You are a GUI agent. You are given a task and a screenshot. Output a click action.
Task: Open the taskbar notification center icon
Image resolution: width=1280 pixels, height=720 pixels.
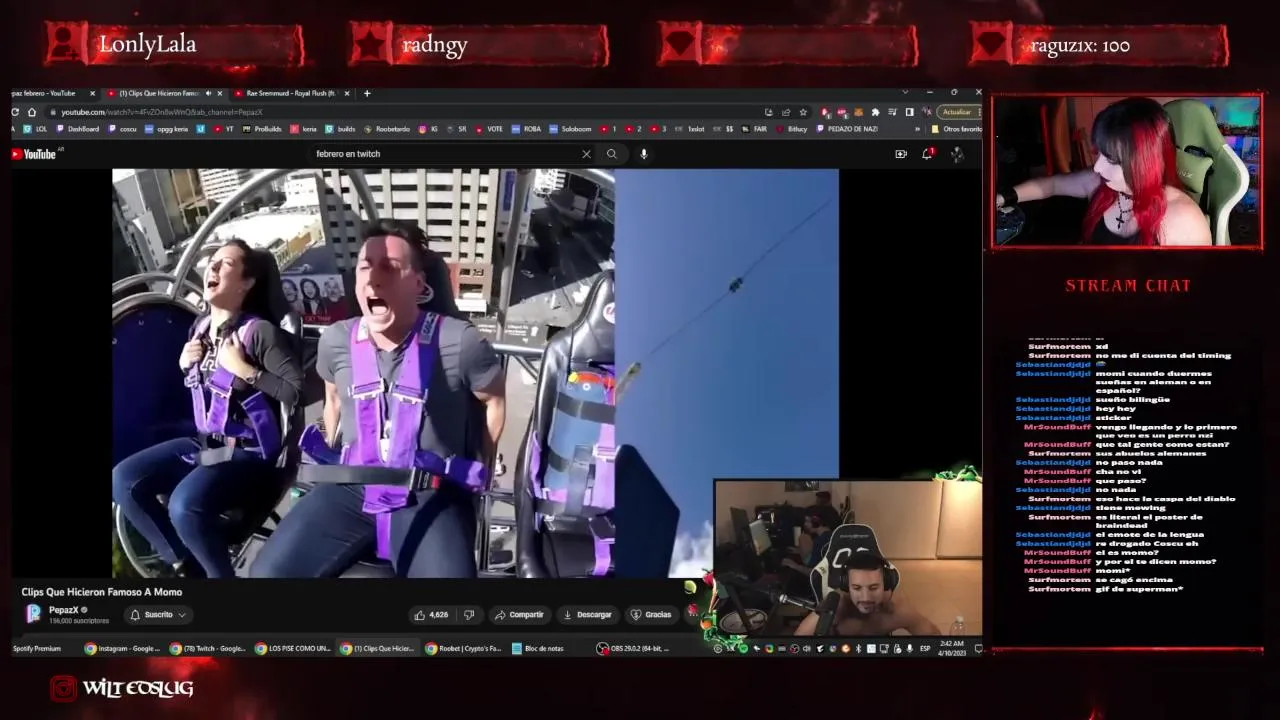coord(977,648)
